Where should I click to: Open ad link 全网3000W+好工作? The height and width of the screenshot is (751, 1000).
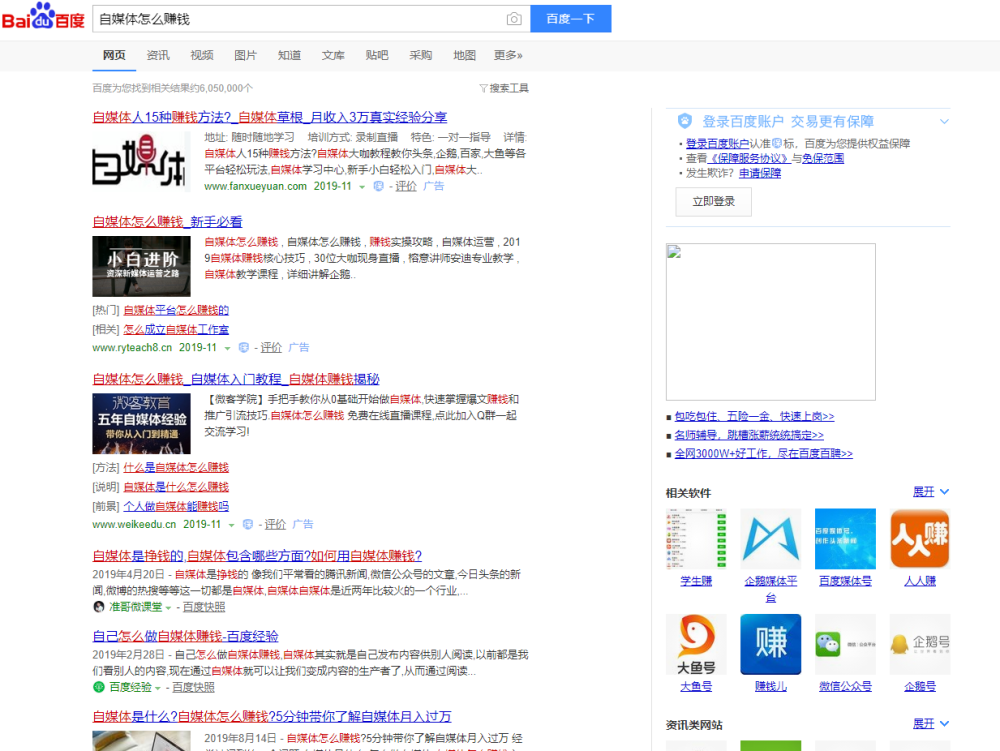click(763, 454)
